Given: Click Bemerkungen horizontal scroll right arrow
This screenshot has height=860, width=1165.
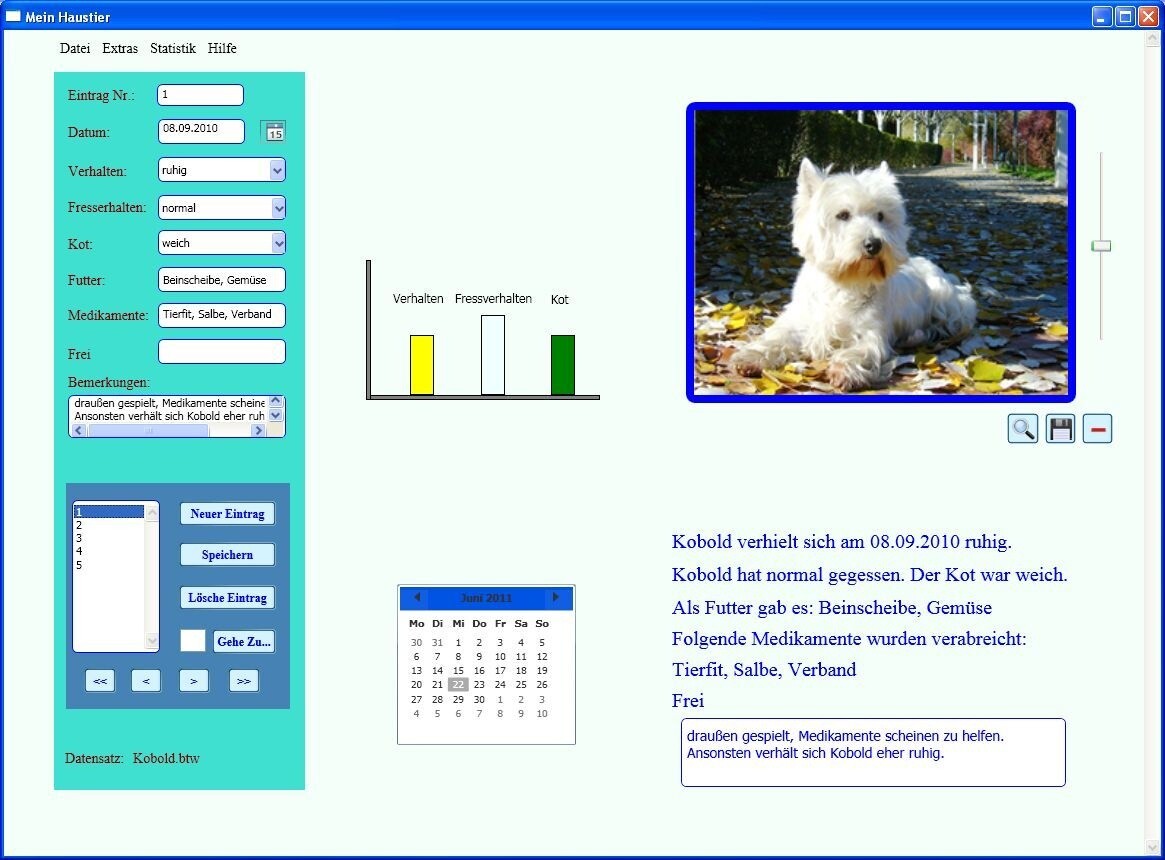Looking at the screenshot, I should click(x=259, y=430).
